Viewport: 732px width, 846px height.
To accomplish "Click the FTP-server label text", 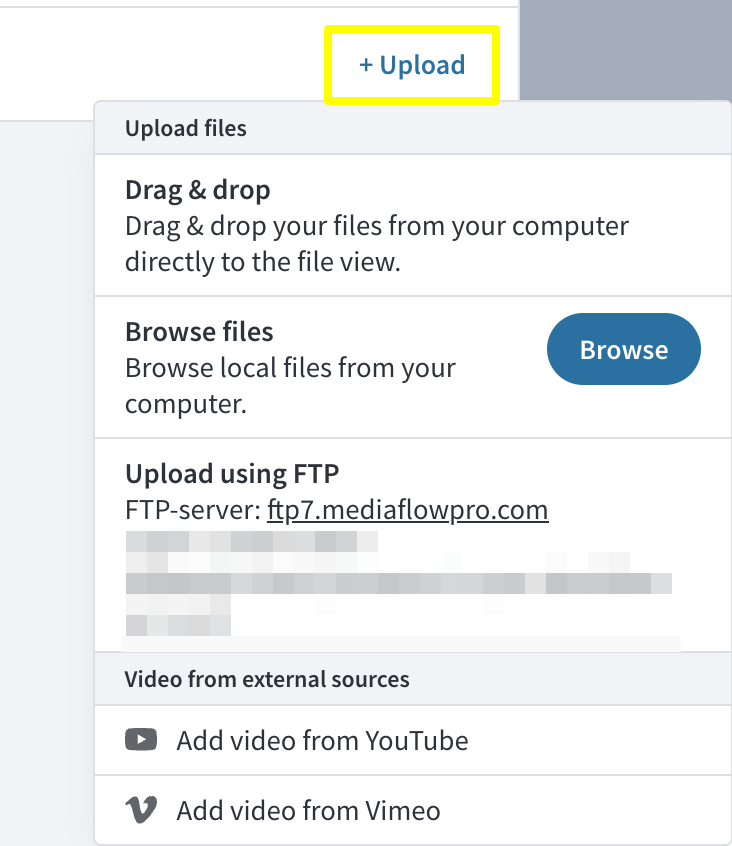I will (x=193, y=510).
